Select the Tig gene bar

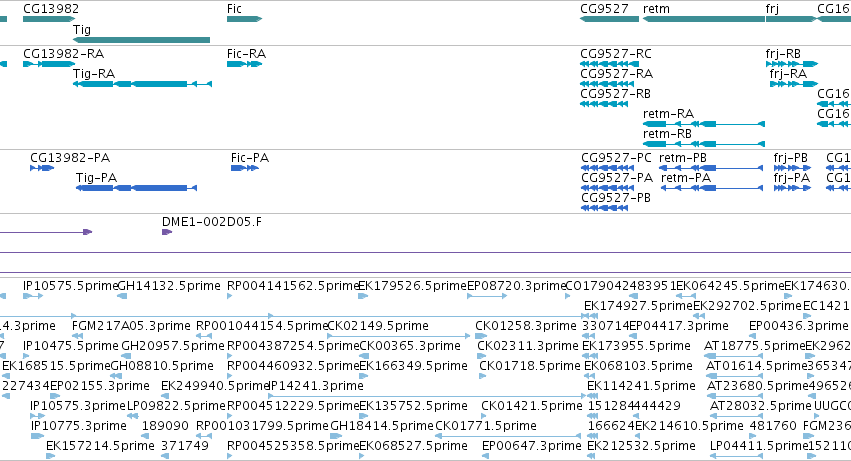pyautogui.click(x=141, y=40)
